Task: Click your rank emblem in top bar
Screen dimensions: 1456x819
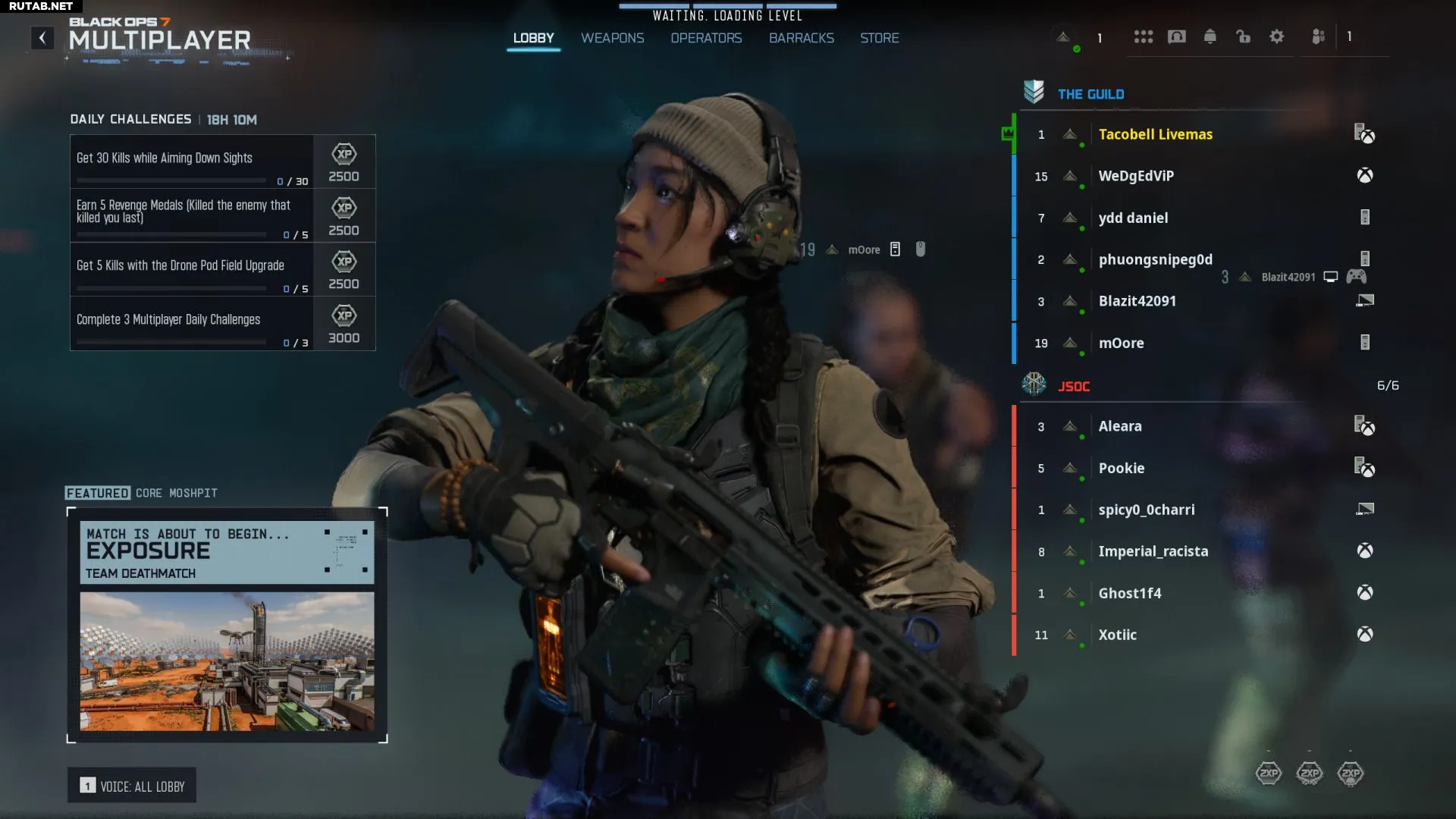Action: (x=1063, y=37)
